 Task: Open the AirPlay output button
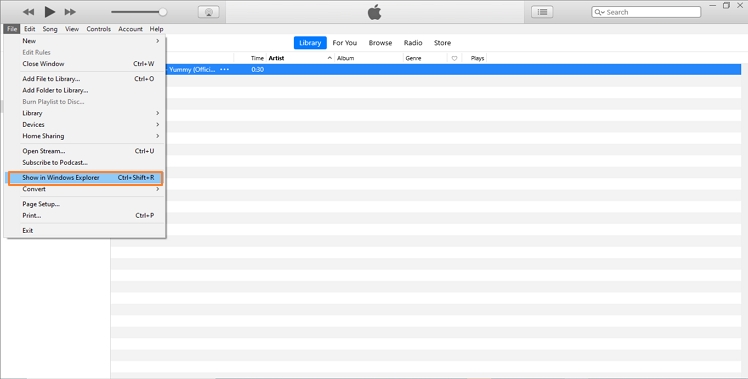tap(208, 12)
